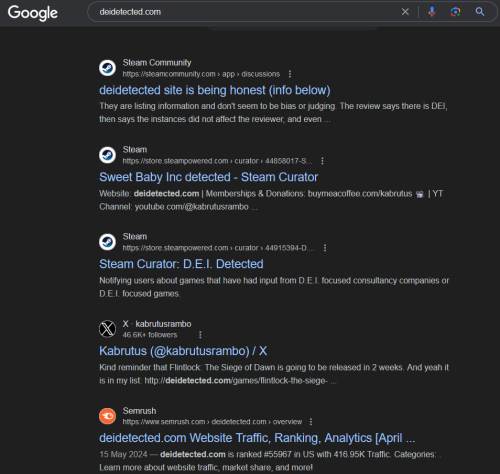
Task: Click the magnifying glass search button
Action: click(480, 12)
